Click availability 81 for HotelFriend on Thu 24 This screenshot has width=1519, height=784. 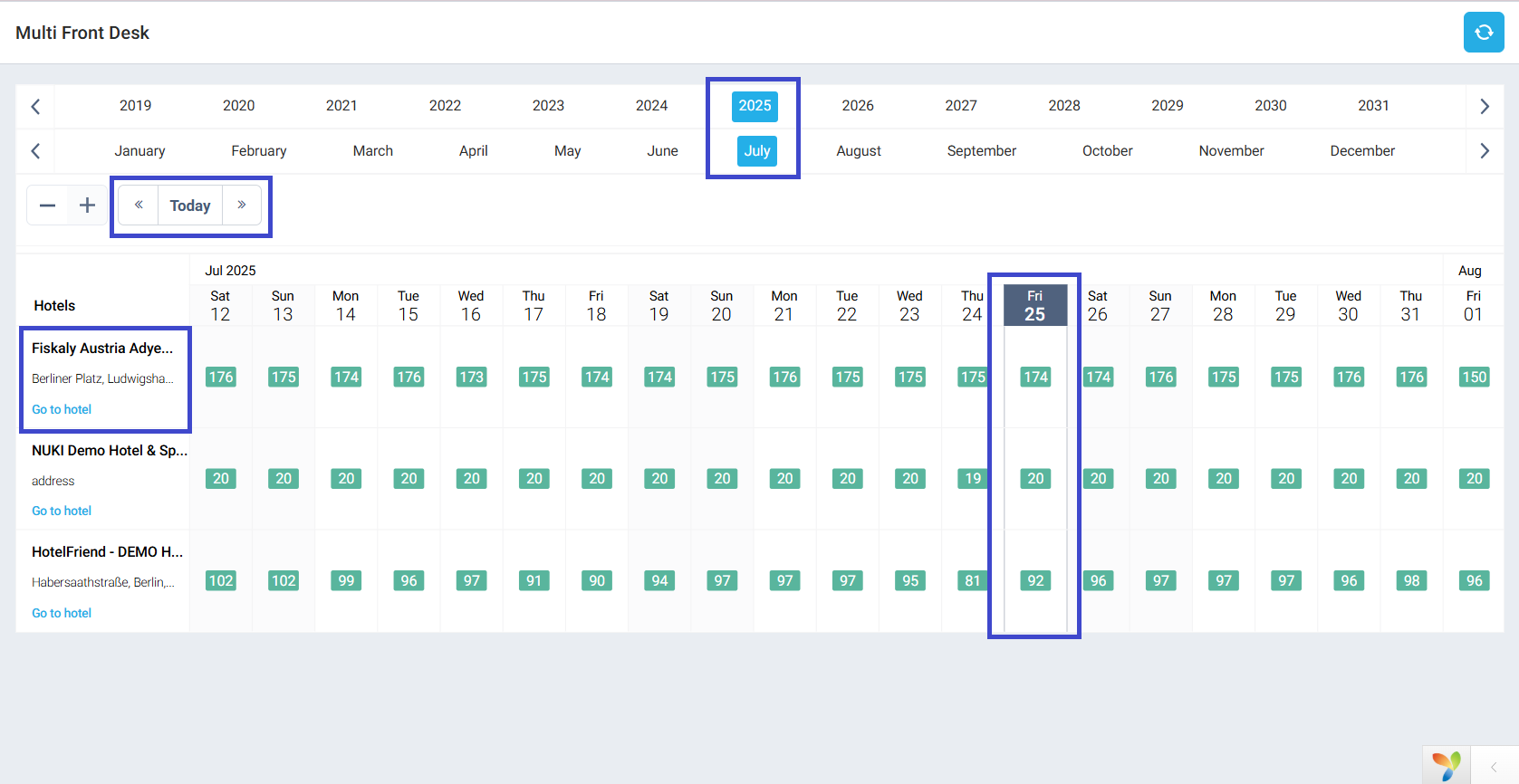[972, 580]
